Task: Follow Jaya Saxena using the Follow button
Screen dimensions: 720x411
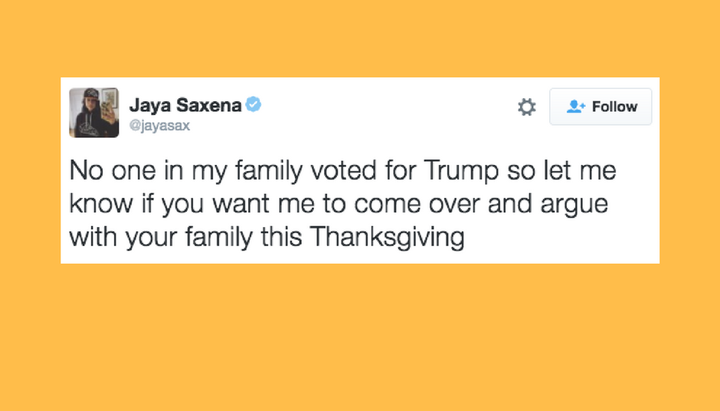Action: point(601,107)
